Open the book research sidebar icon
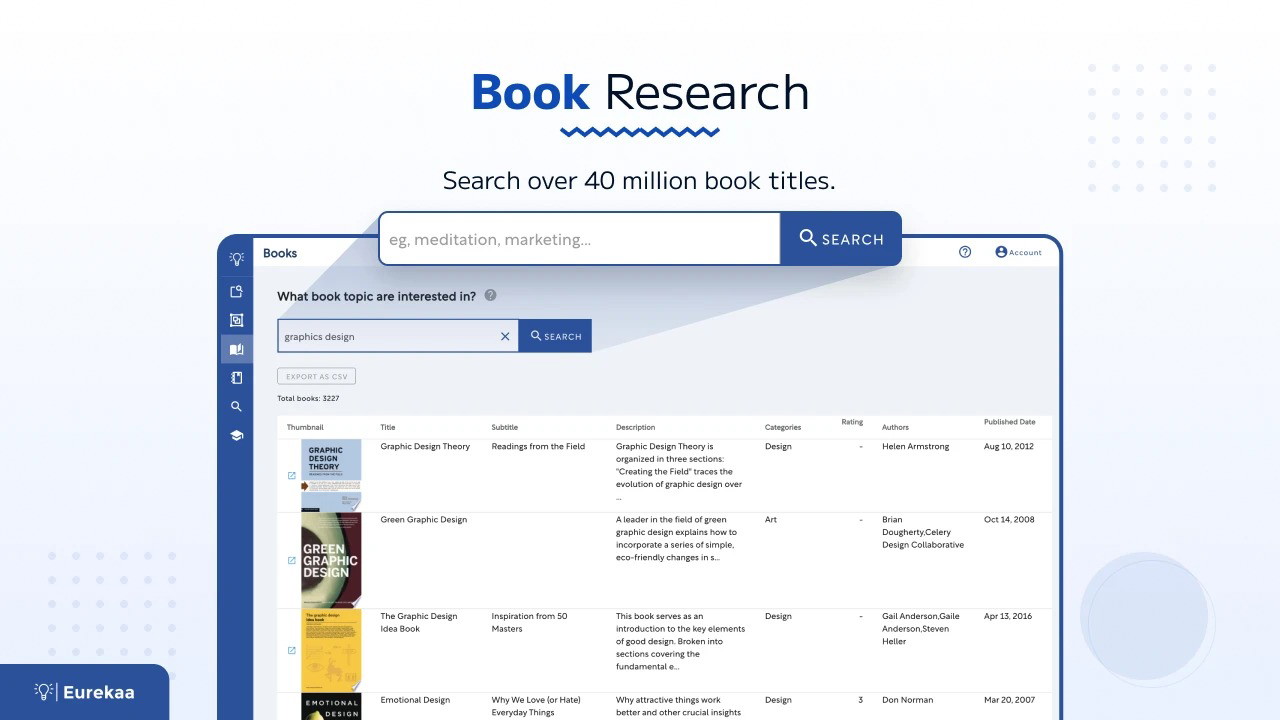The image size is (1280, 720). pyautogui.click(x=236, y=349)
